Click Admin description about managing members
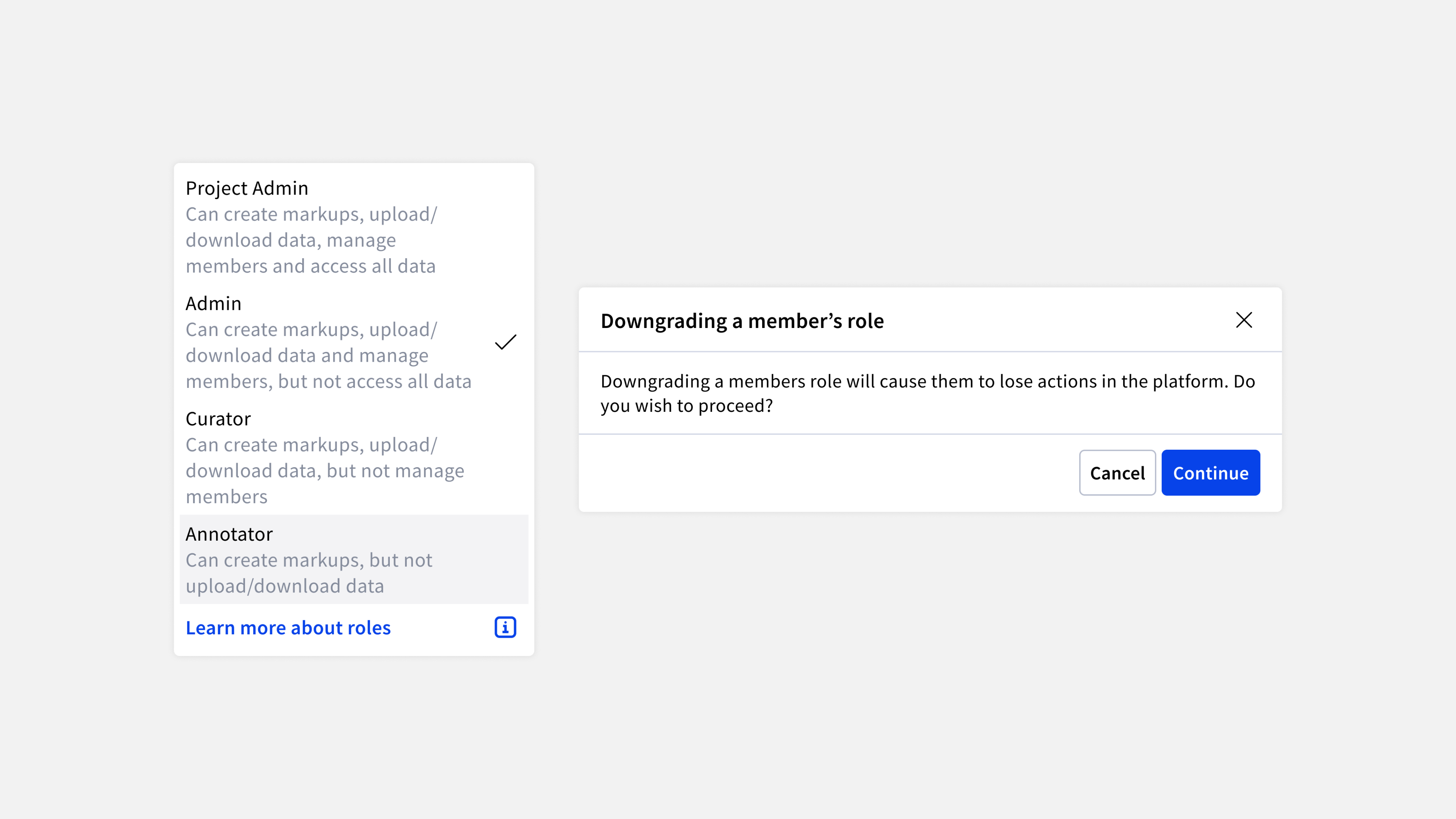Viewport: 1456px width, 819px height. 328,356
